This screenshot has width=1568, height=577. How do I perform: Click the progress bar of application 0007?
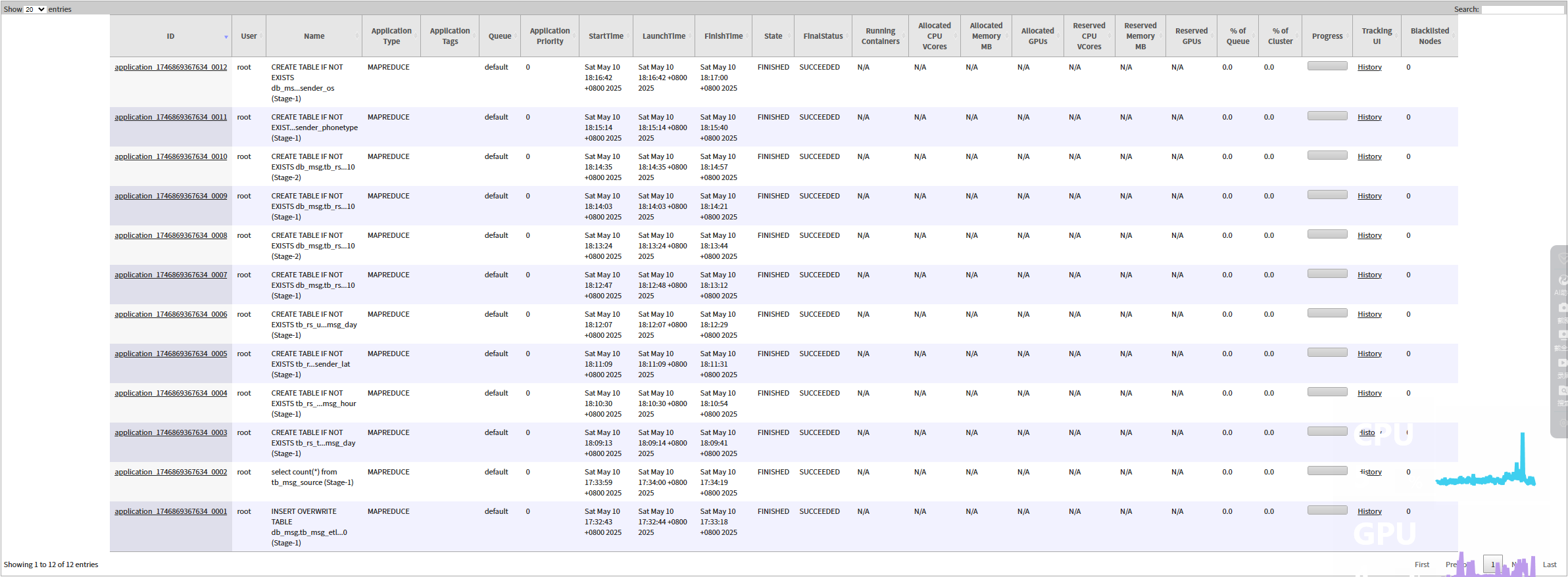[1327, 273]
